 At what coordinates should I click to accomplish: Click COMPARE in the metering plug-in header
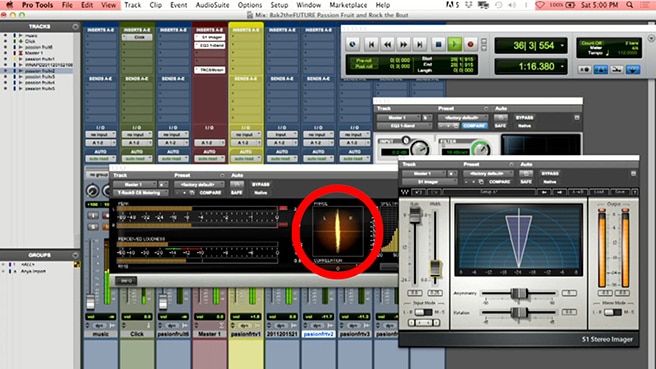pos(210,192)
